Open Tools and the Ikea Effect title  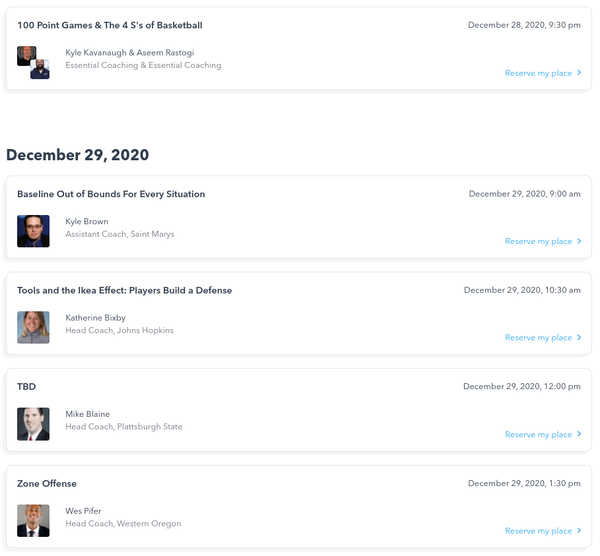(x=124, y=290)
